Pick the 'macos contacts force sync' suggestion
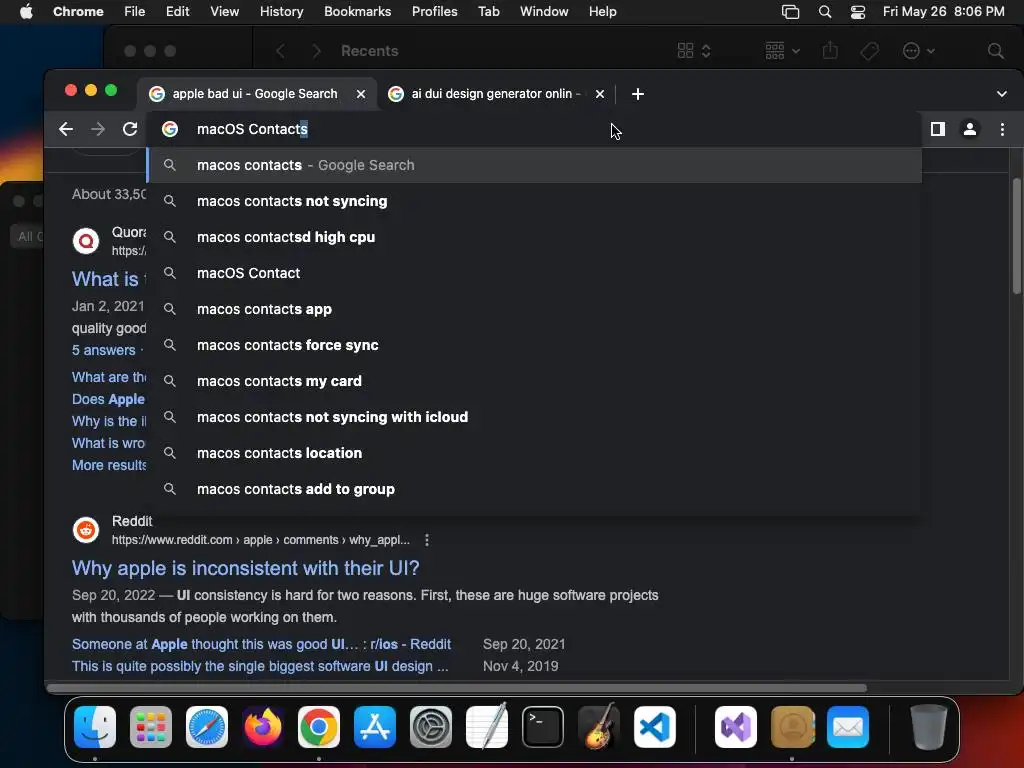Screen dimensions: 1024x768 pos(534,345)
